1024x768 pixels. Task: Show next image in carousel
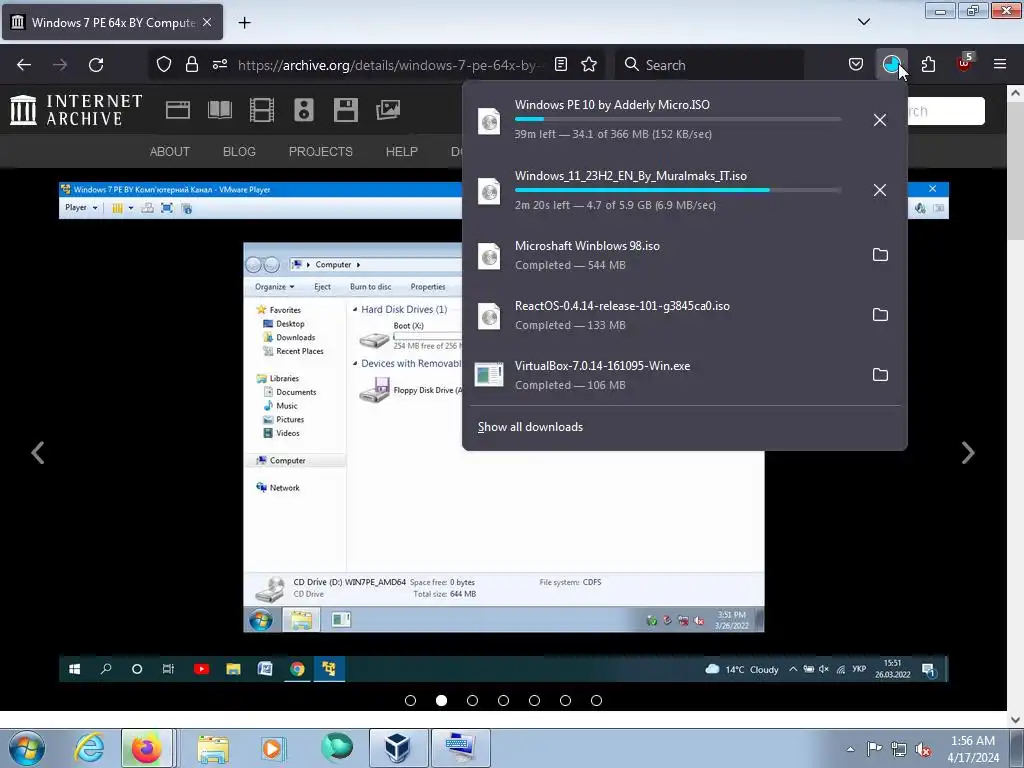(x=968, y=453)
